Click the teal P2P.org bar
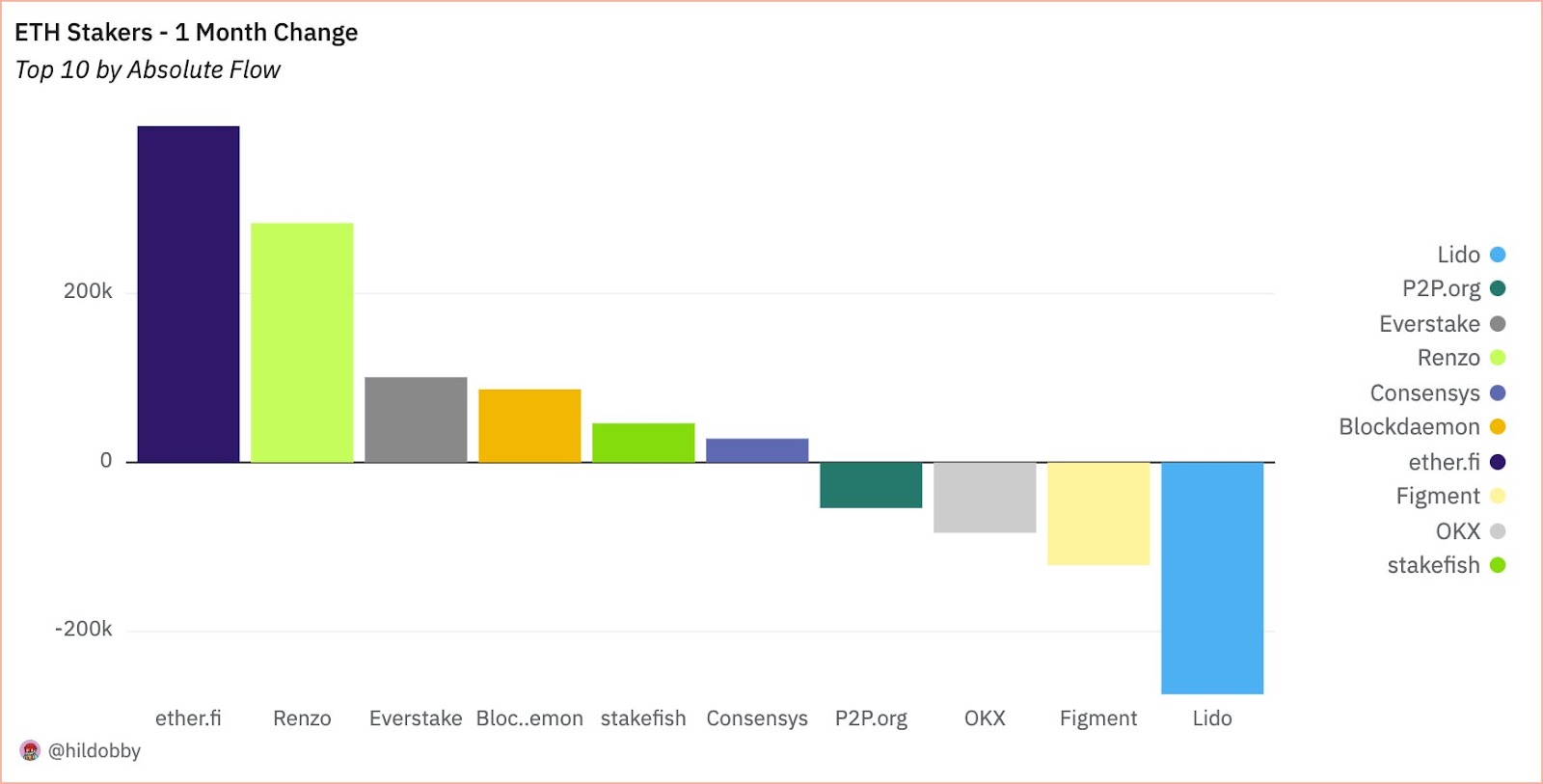 871,484
